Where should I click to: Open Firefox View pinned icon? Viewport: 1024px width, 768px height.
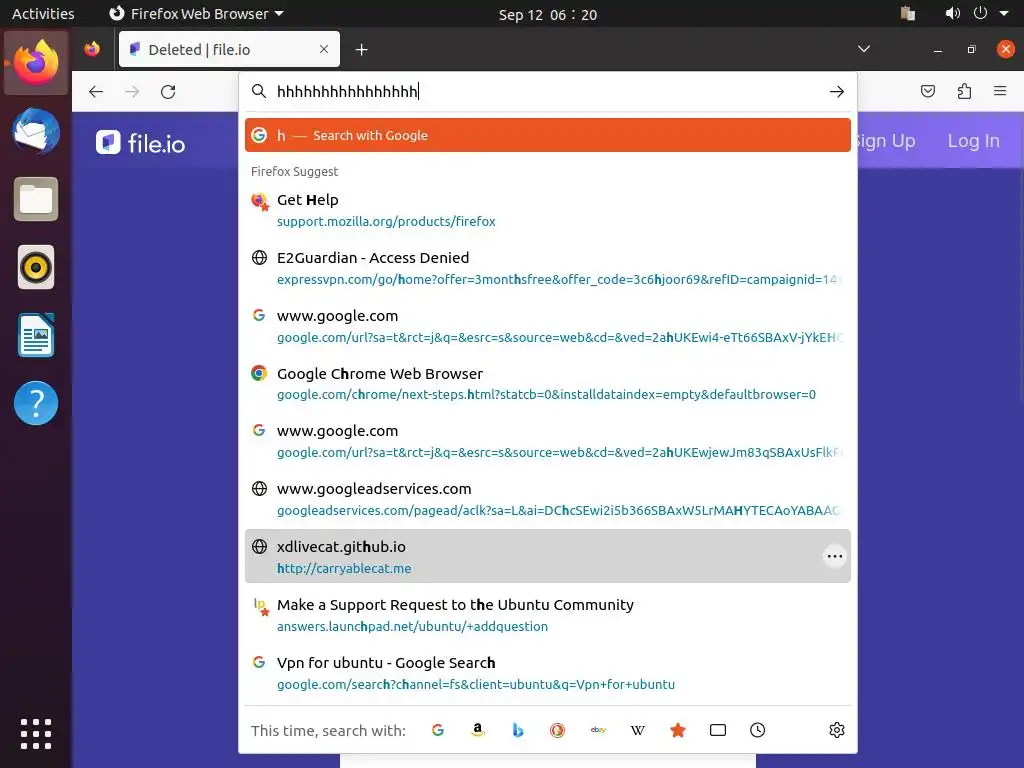[92, 49]
